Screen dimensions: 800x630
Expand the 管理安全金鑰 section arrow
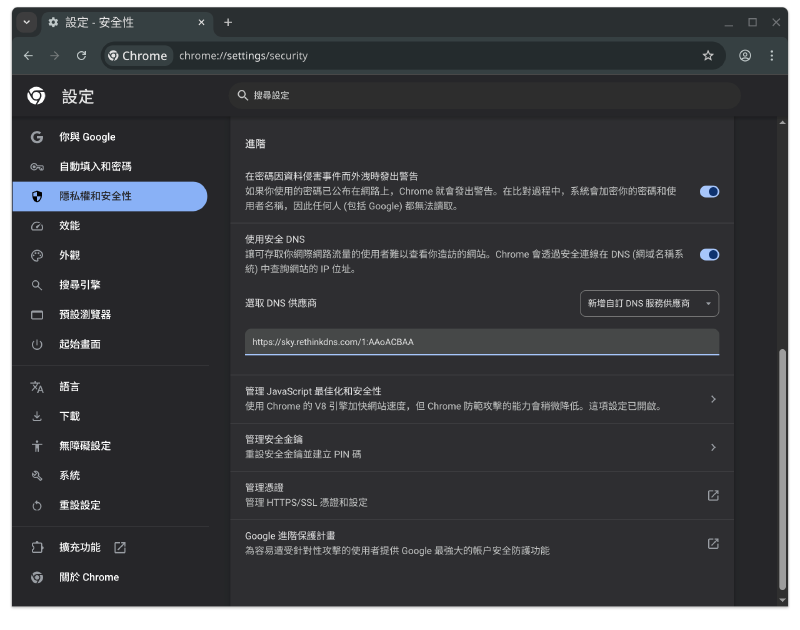[713, 447]
